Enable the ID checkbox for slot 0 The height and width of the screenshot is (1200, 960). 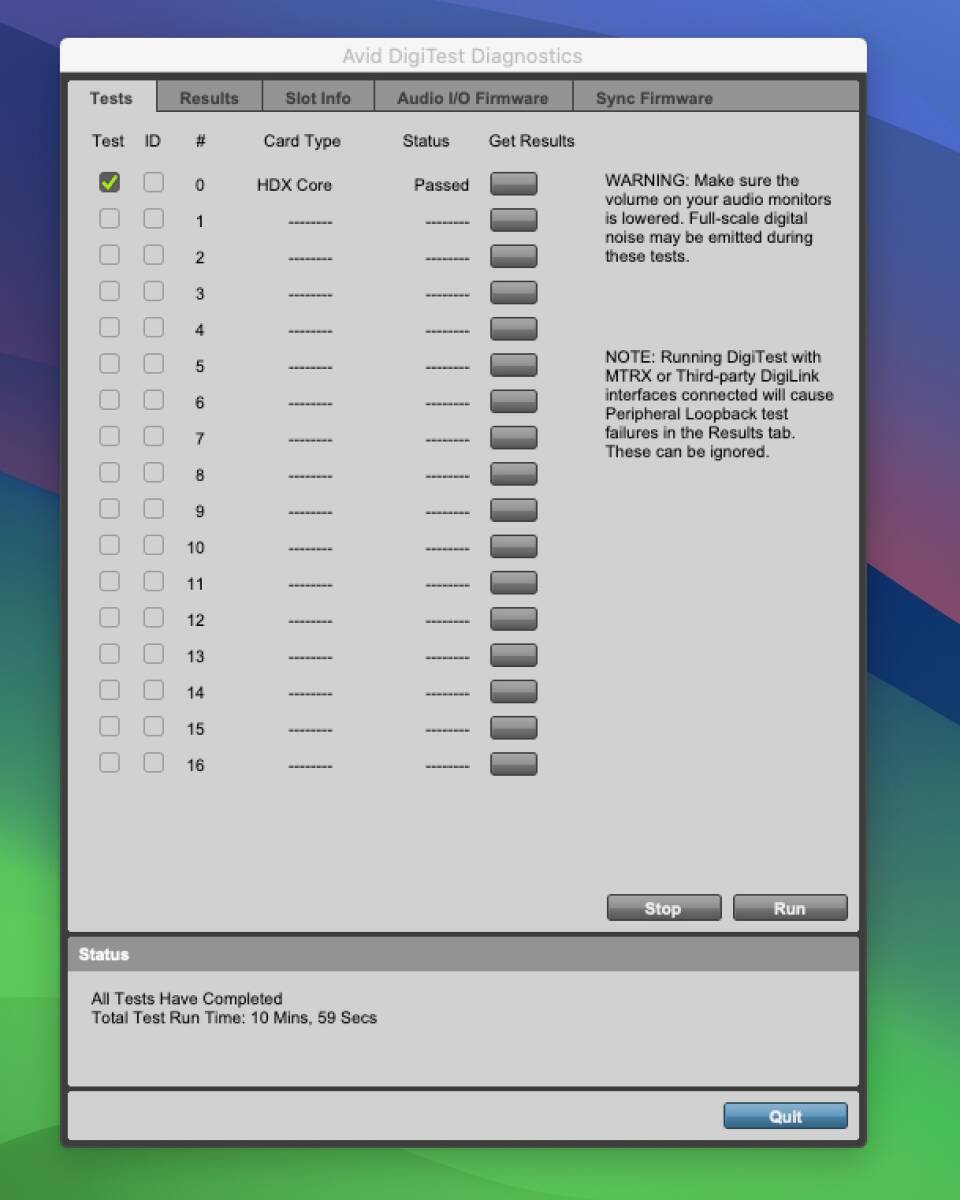click(153, 183)
